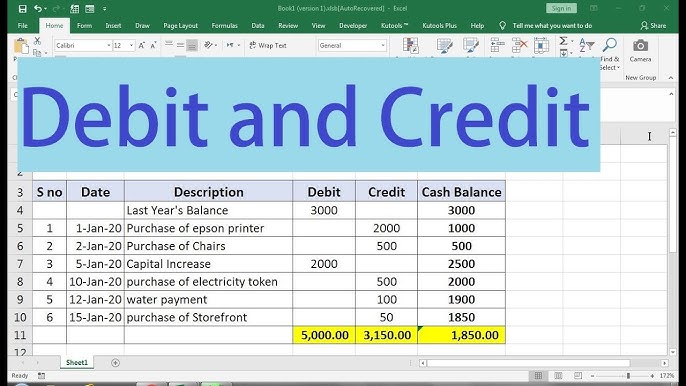686x386 pixels.
Task: Toggle Top Align
Action: coord(169,45)
